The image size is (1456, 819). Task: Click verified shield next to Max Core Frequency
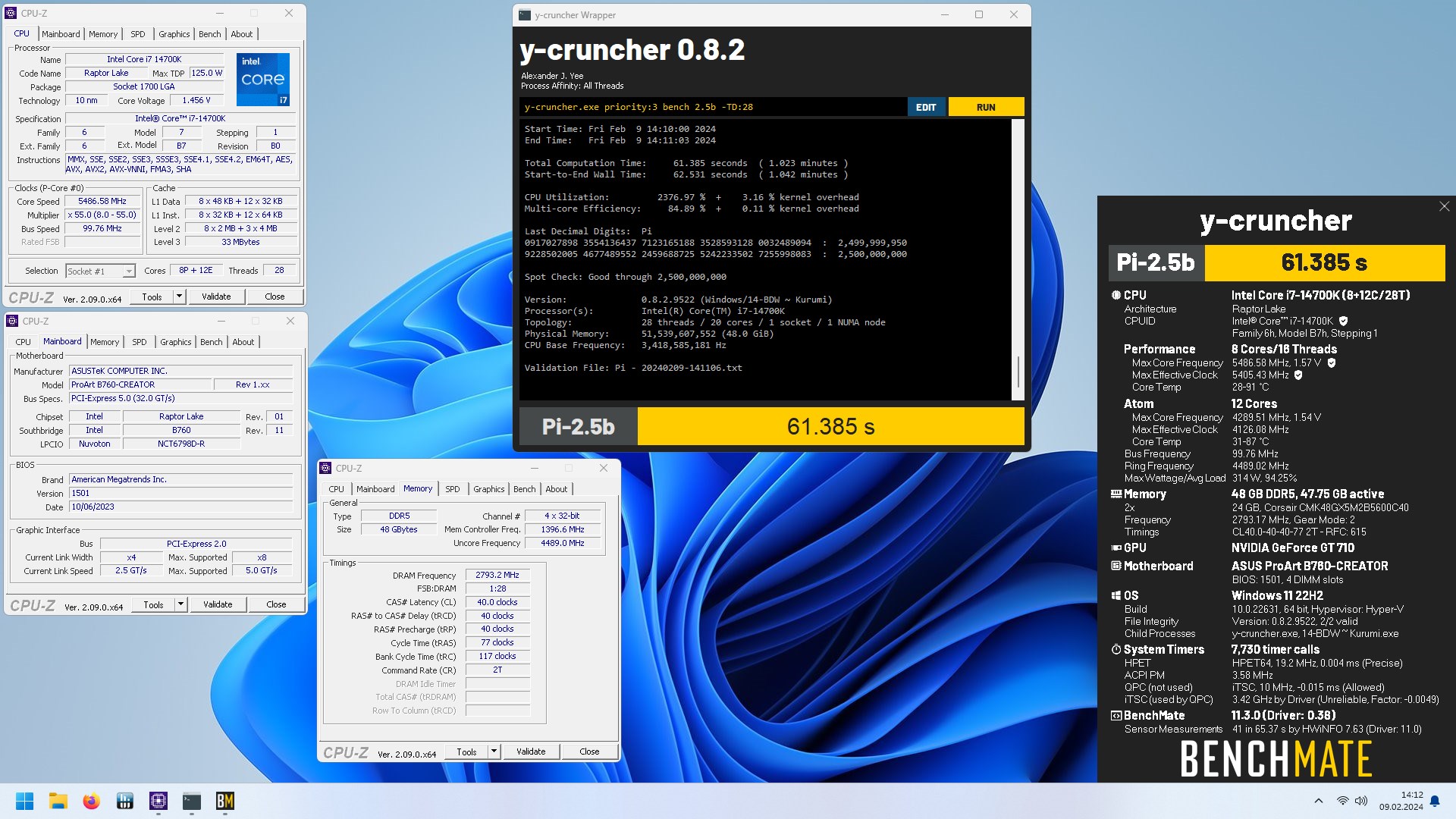[1332, 362]
